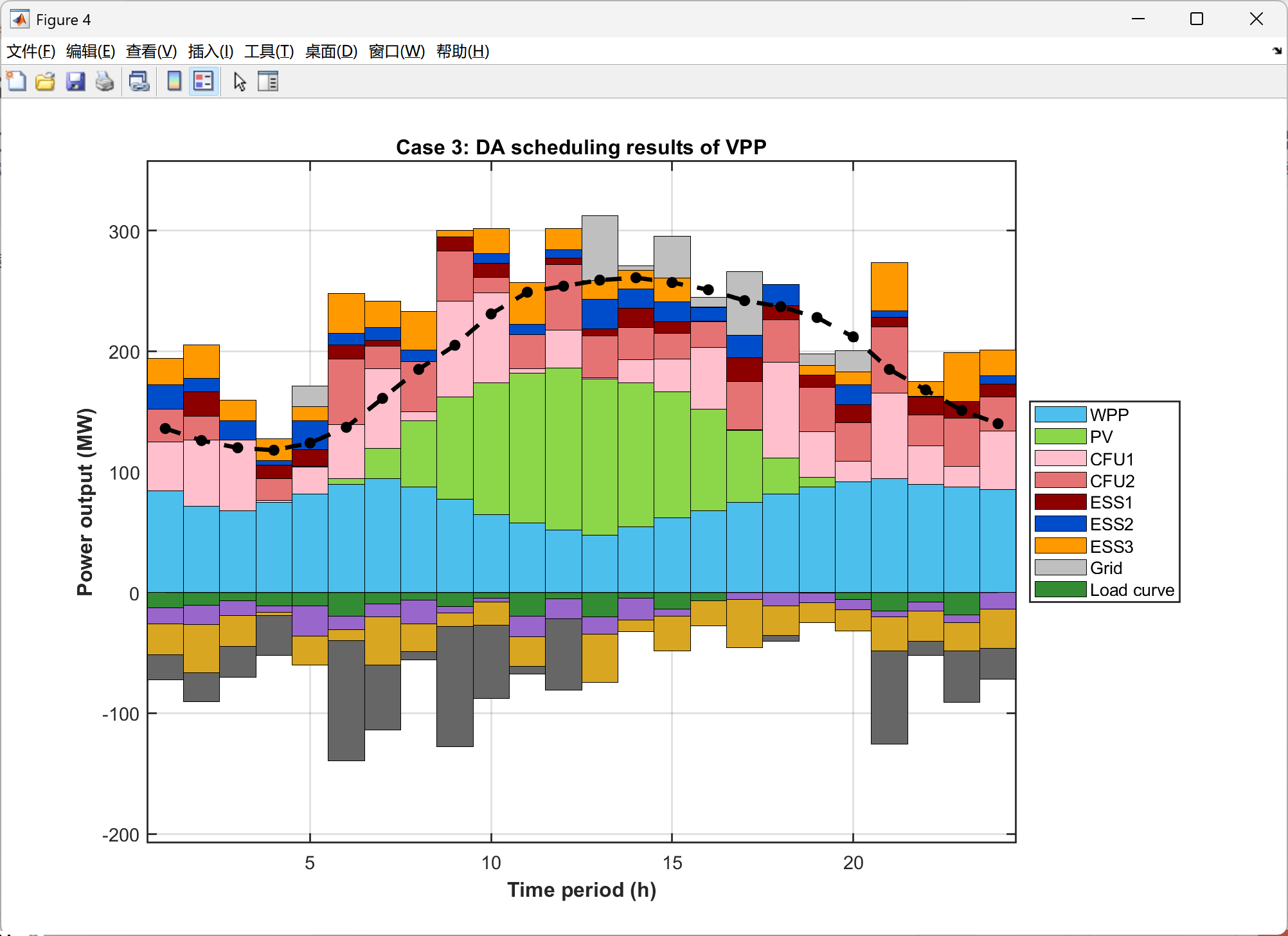1288x936 pixels.
Task: Toggle the Insert Colorbar button
Action: (x=174, y=82)
